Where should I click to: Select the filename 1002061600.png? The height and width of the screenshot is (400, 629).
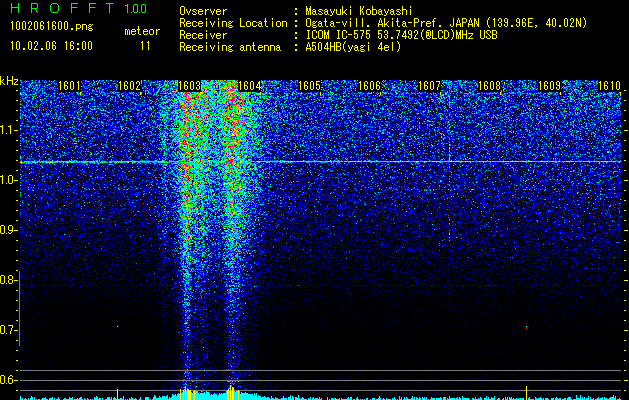tap(52, 26)
